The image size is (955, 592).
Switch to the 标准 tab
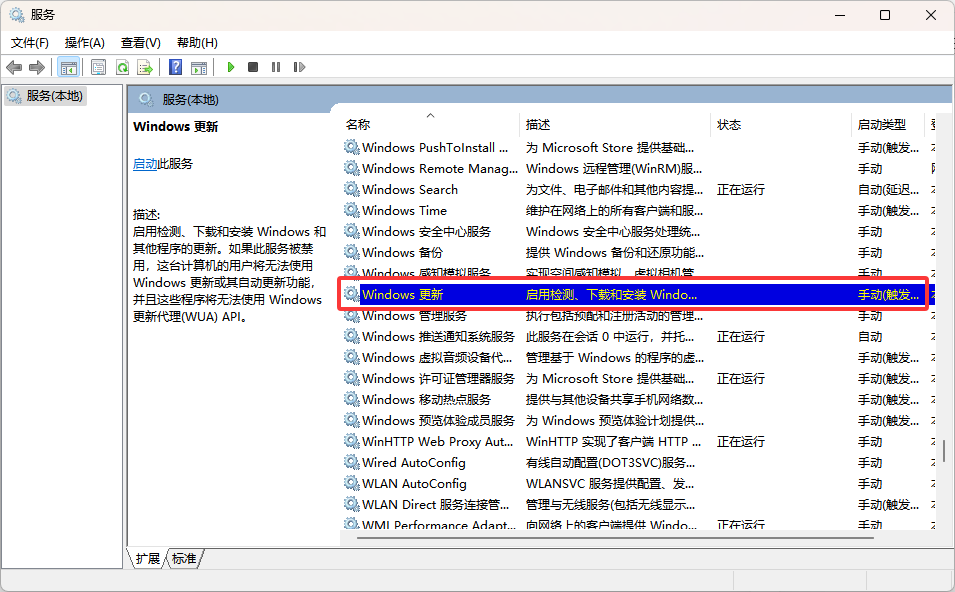pyautogui.click(x=183, y=559)
